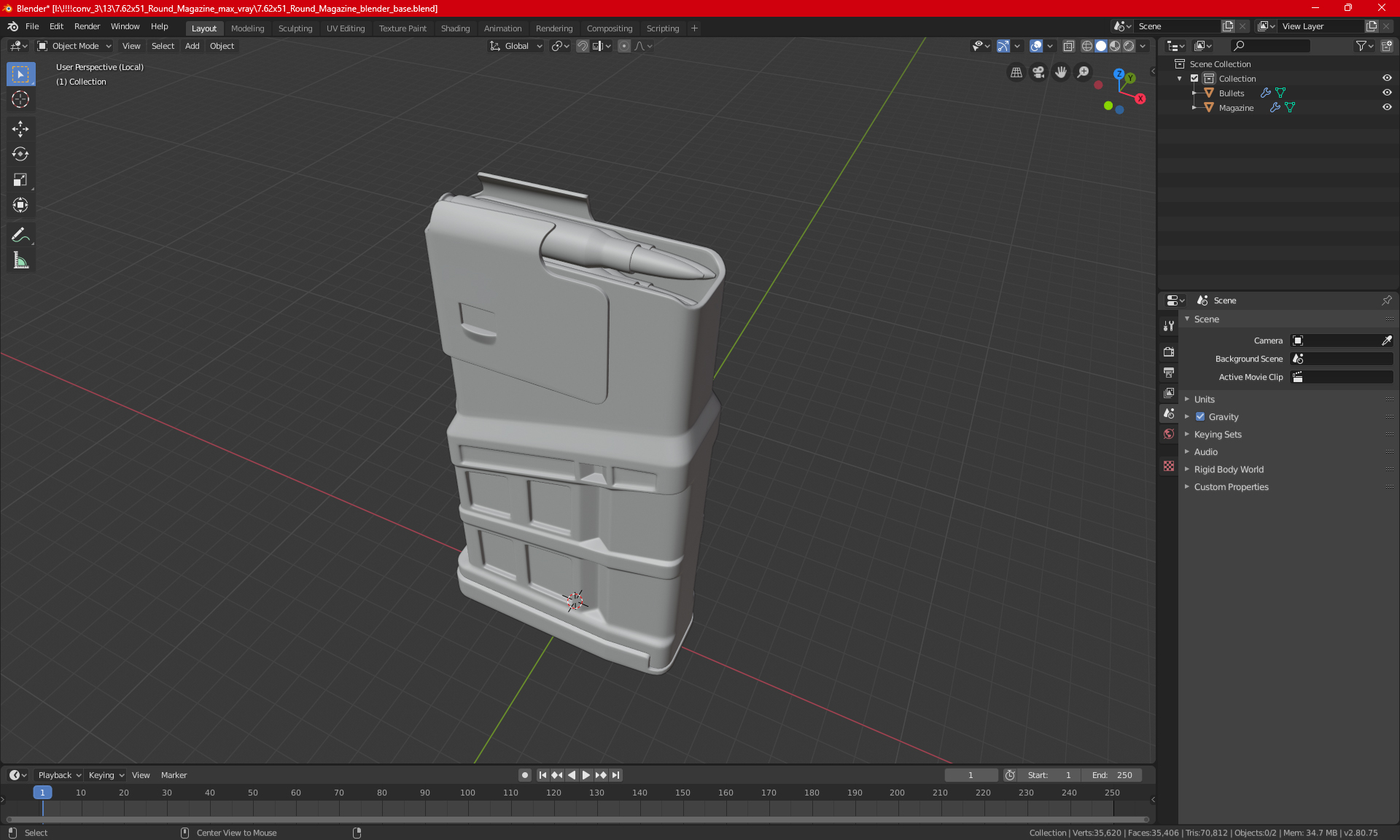Open Active Tool and Workspace settings tab

click(x=1169, y=326)
